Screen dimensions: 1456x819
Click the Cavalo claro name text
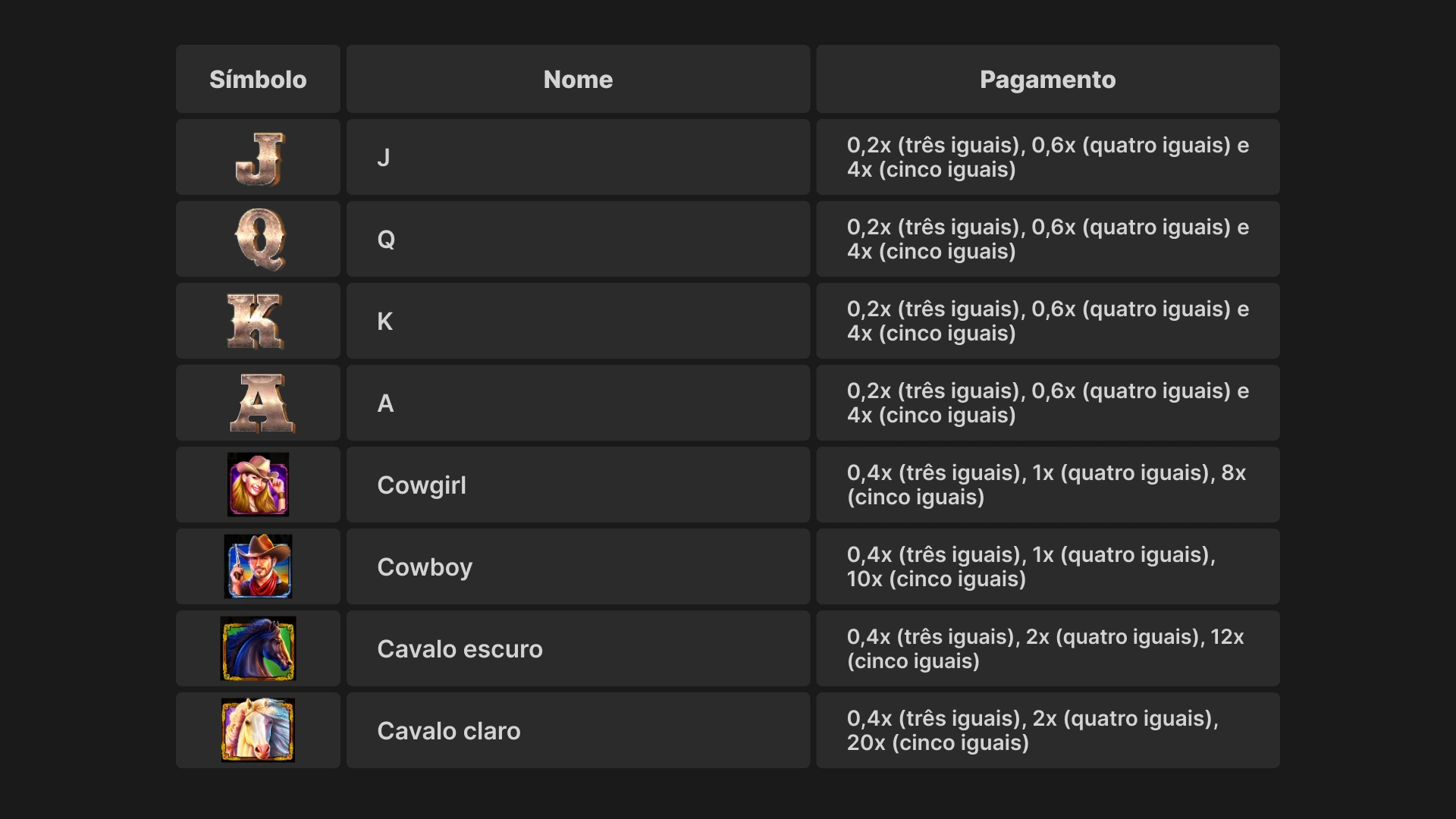click(x=448, y=731)
